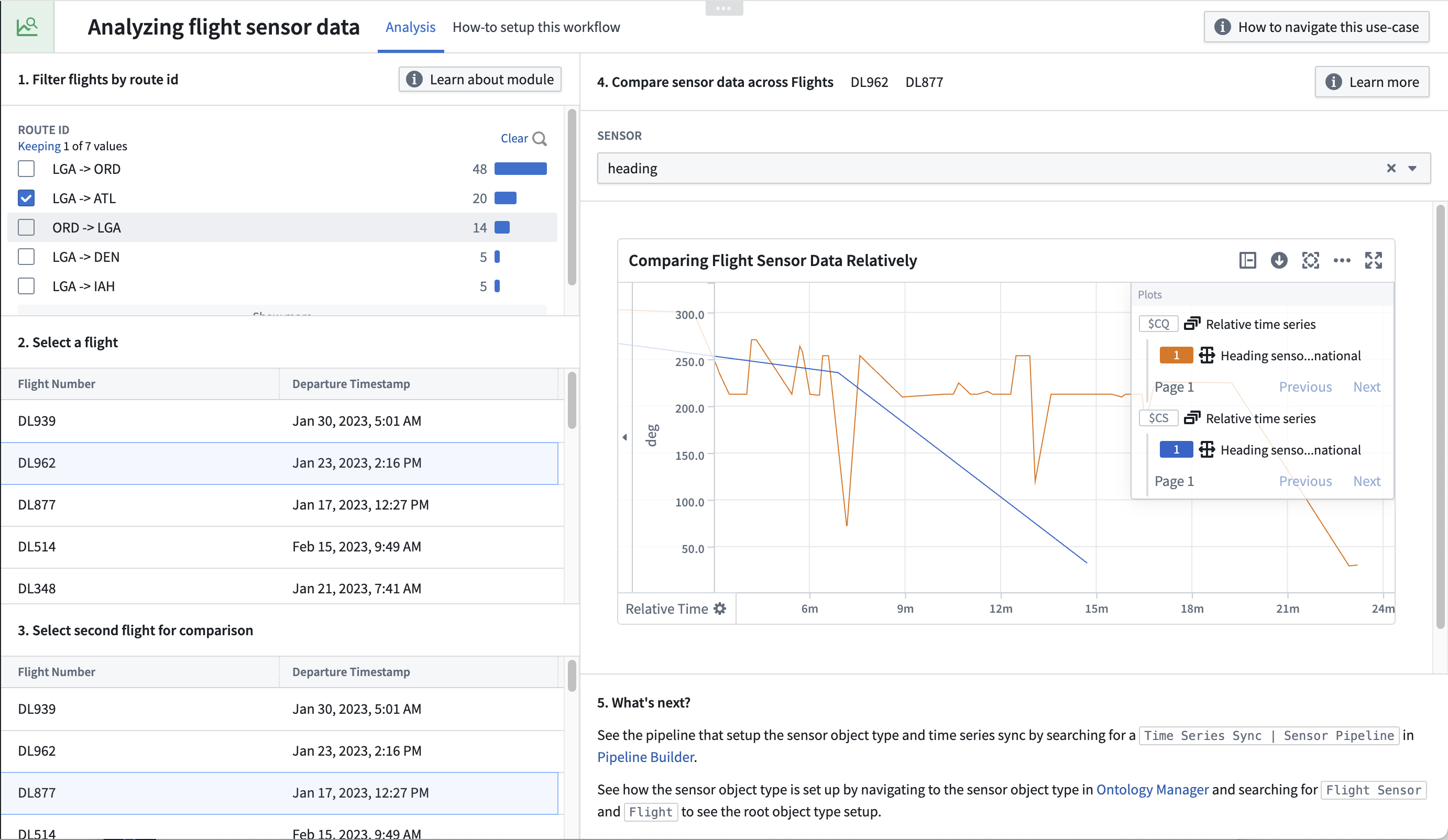Download the chart data
This screenshot has height=840, width=1448.
pos(1279,260)
